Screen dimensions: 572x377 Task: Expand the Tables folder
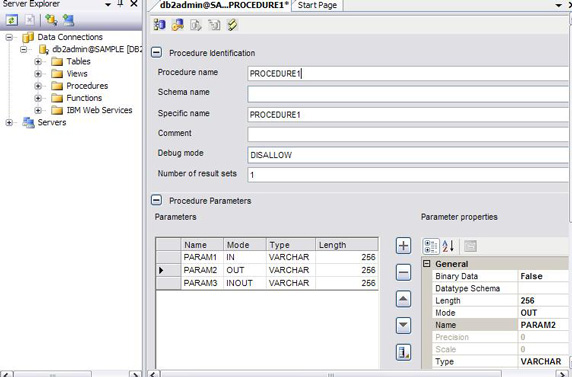[x=38, y=62]
